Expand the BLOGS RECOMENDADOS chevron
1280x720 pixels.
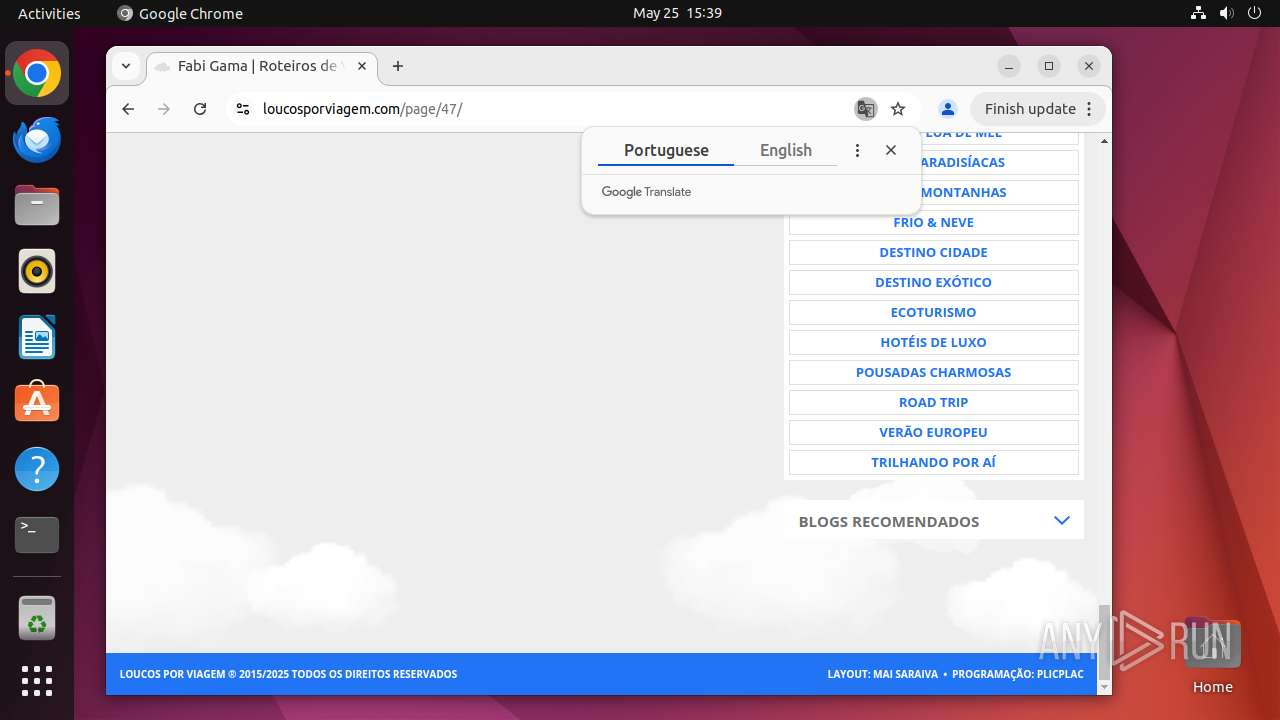pyautogui.click(x=1062, y=521)
